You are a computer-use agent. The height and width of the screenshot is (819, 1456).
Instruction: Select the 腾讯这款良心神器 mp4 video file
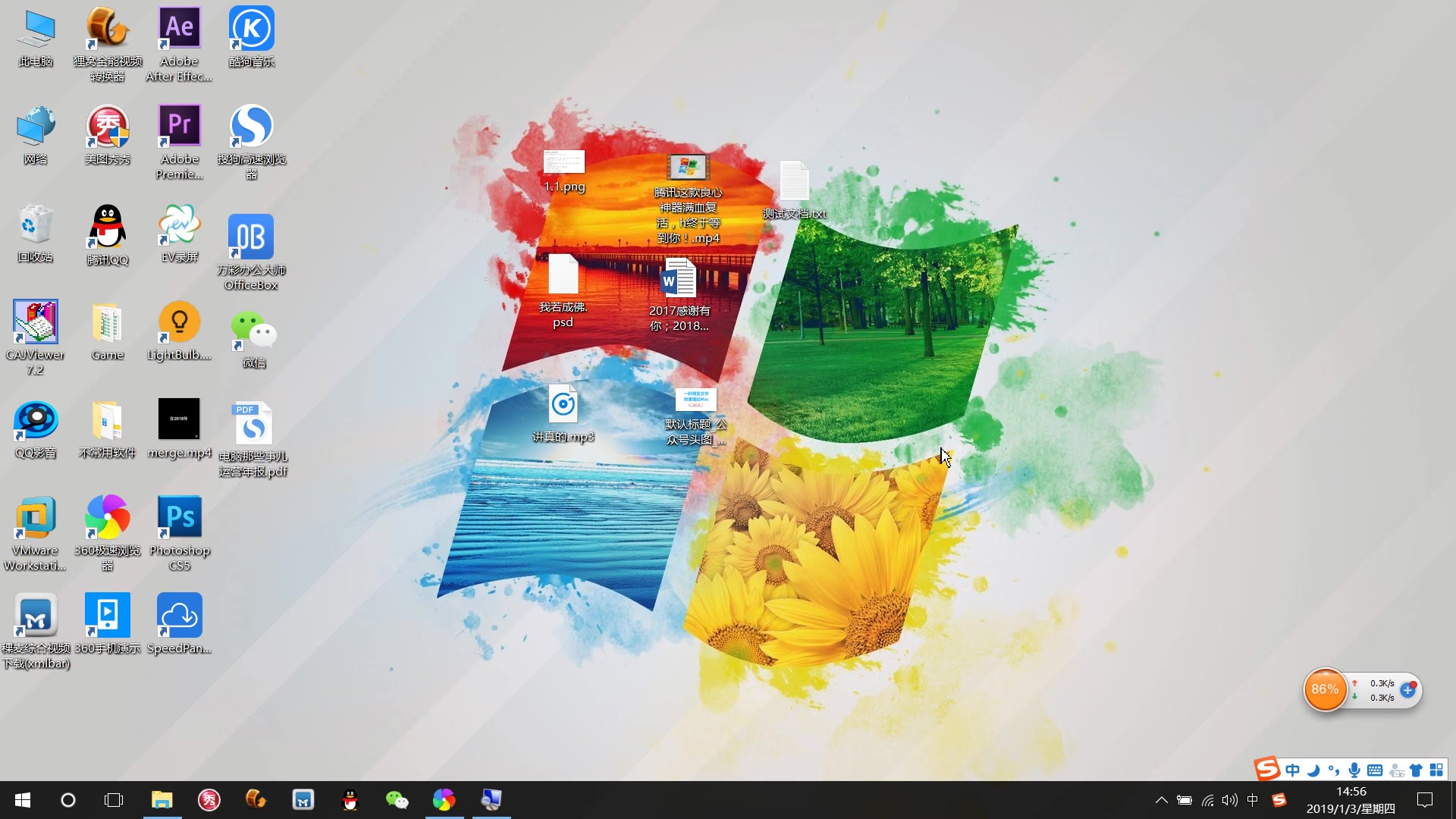pos(688,199)
